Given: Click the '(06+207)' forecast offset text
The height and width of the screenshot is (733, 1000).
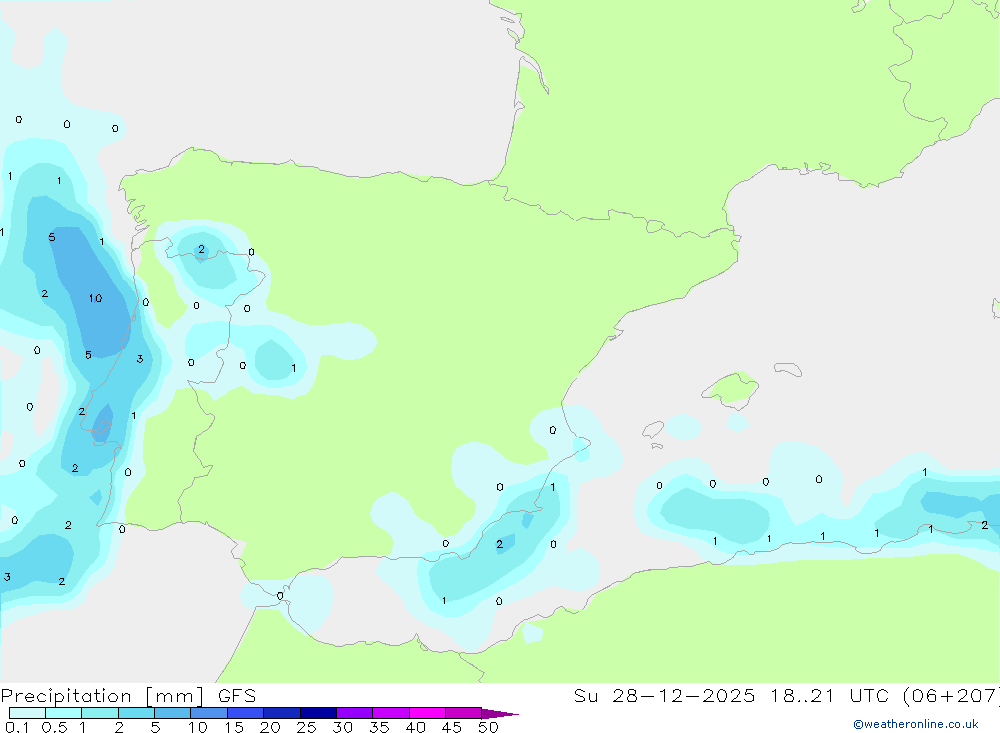Looking at the screenshot, I should [x=952, y=696].
